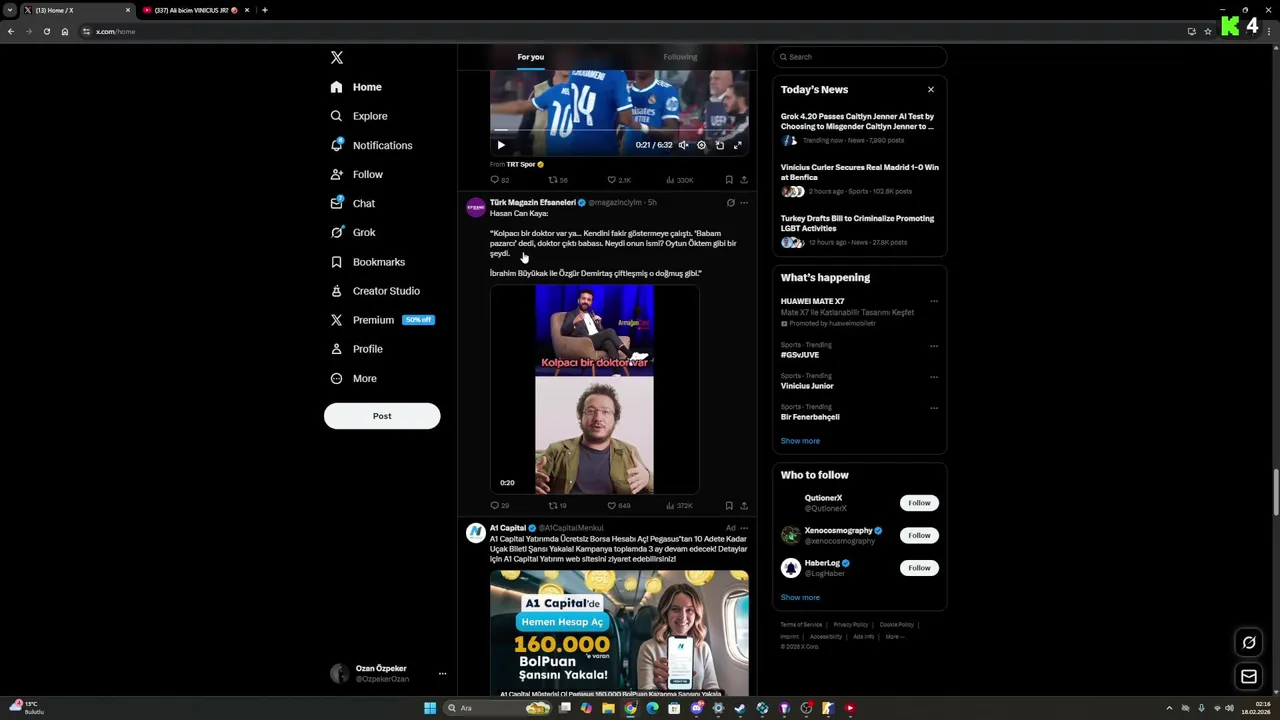The height and width of the screenshot is (720, 1280).
Task: Open Grok from the sidebar
Action: [x=353, y=232]
